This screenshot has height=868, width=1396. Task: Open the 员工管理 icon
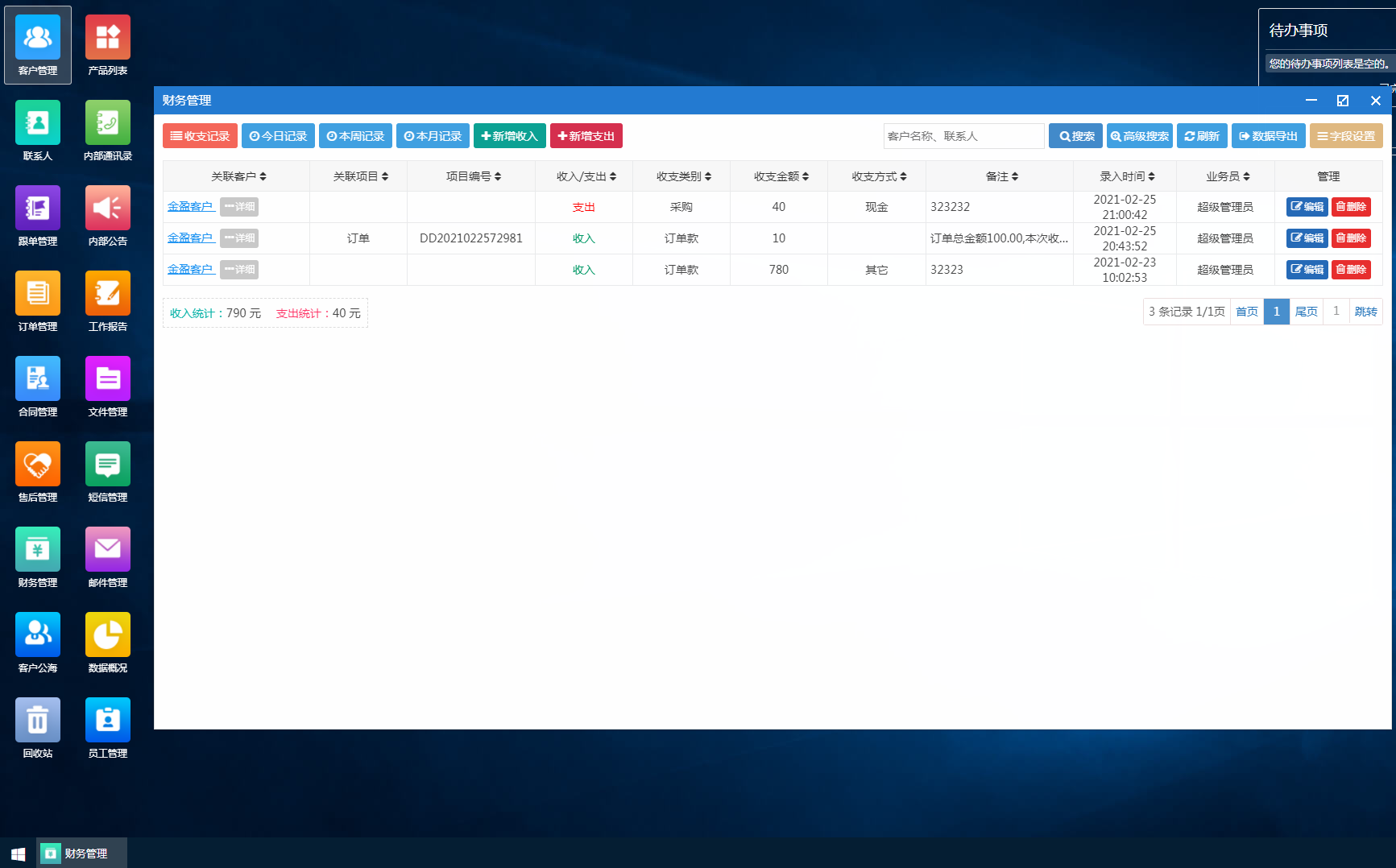pos(108,728)
